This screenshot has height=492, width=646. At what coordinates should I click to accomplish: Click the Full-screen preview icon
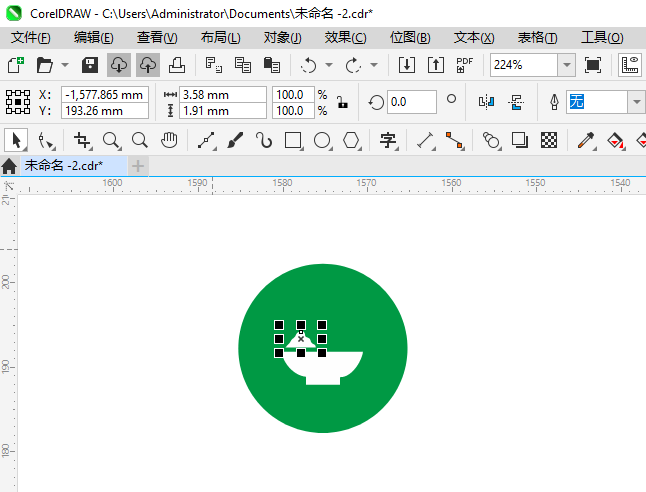pos(592,65)
